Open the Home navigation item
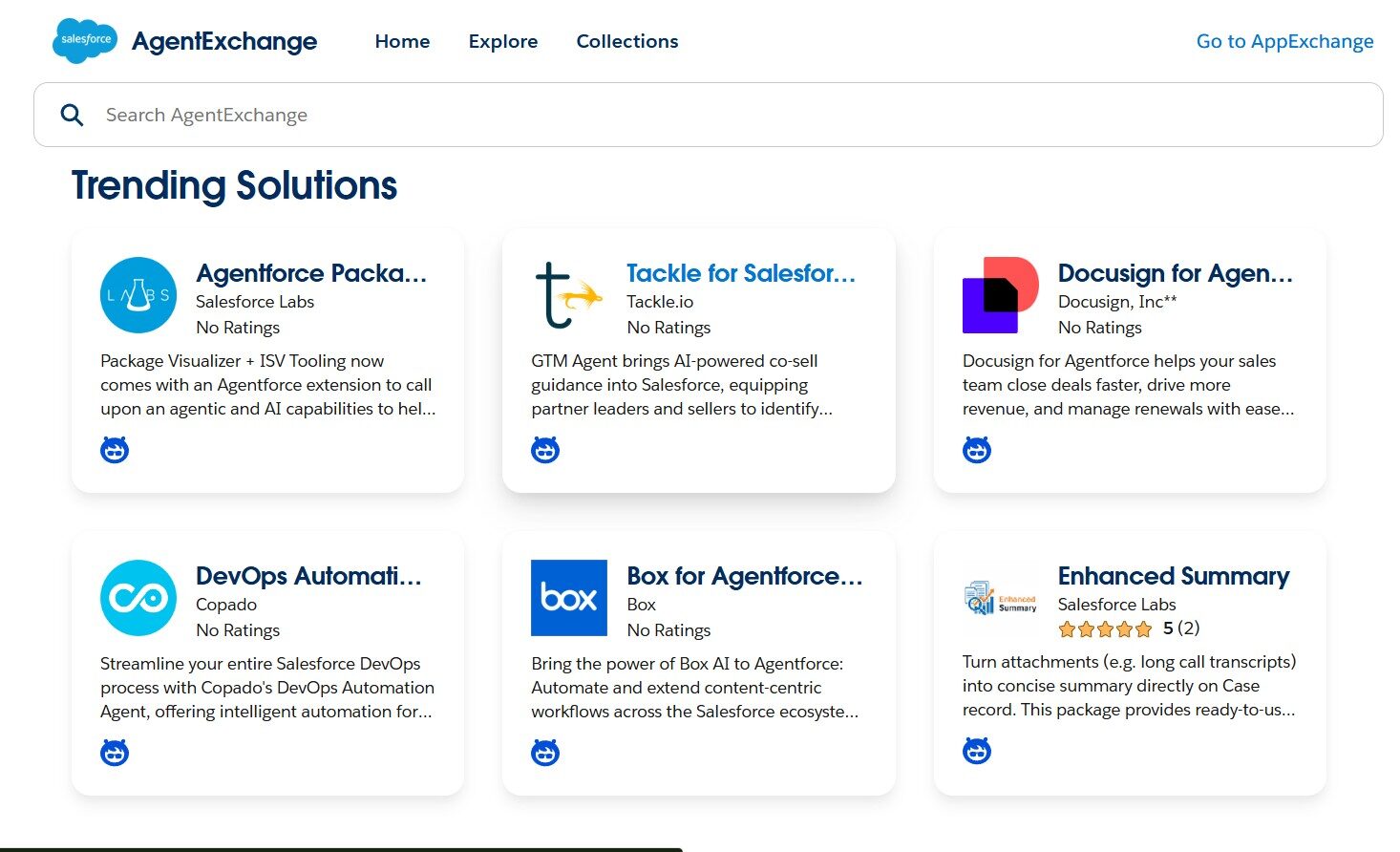Viewport: 1400px width, 852px height. [x=402, y=41]
